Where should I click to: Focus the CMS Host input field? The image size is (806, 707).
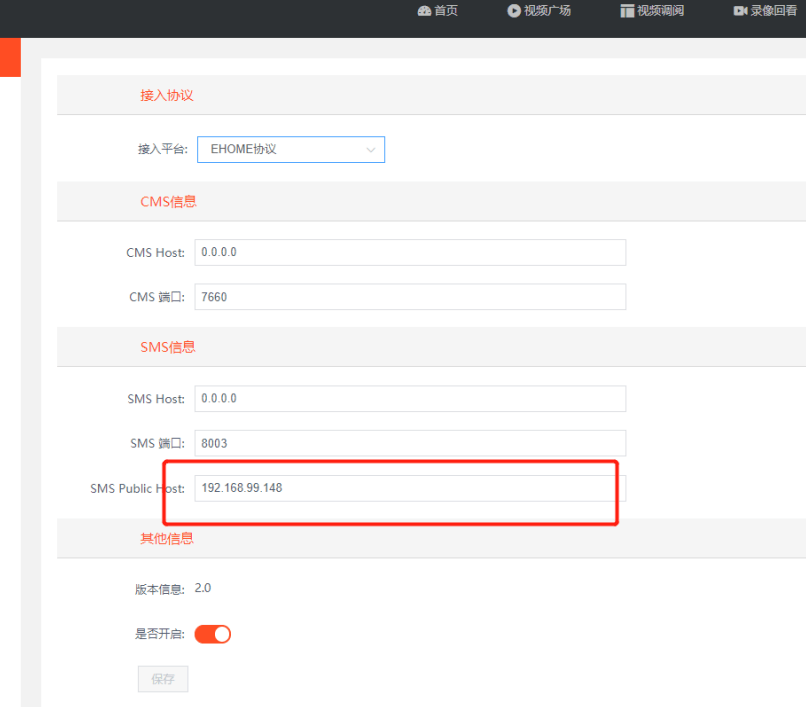pyautogui.click(x=410, y=252)
